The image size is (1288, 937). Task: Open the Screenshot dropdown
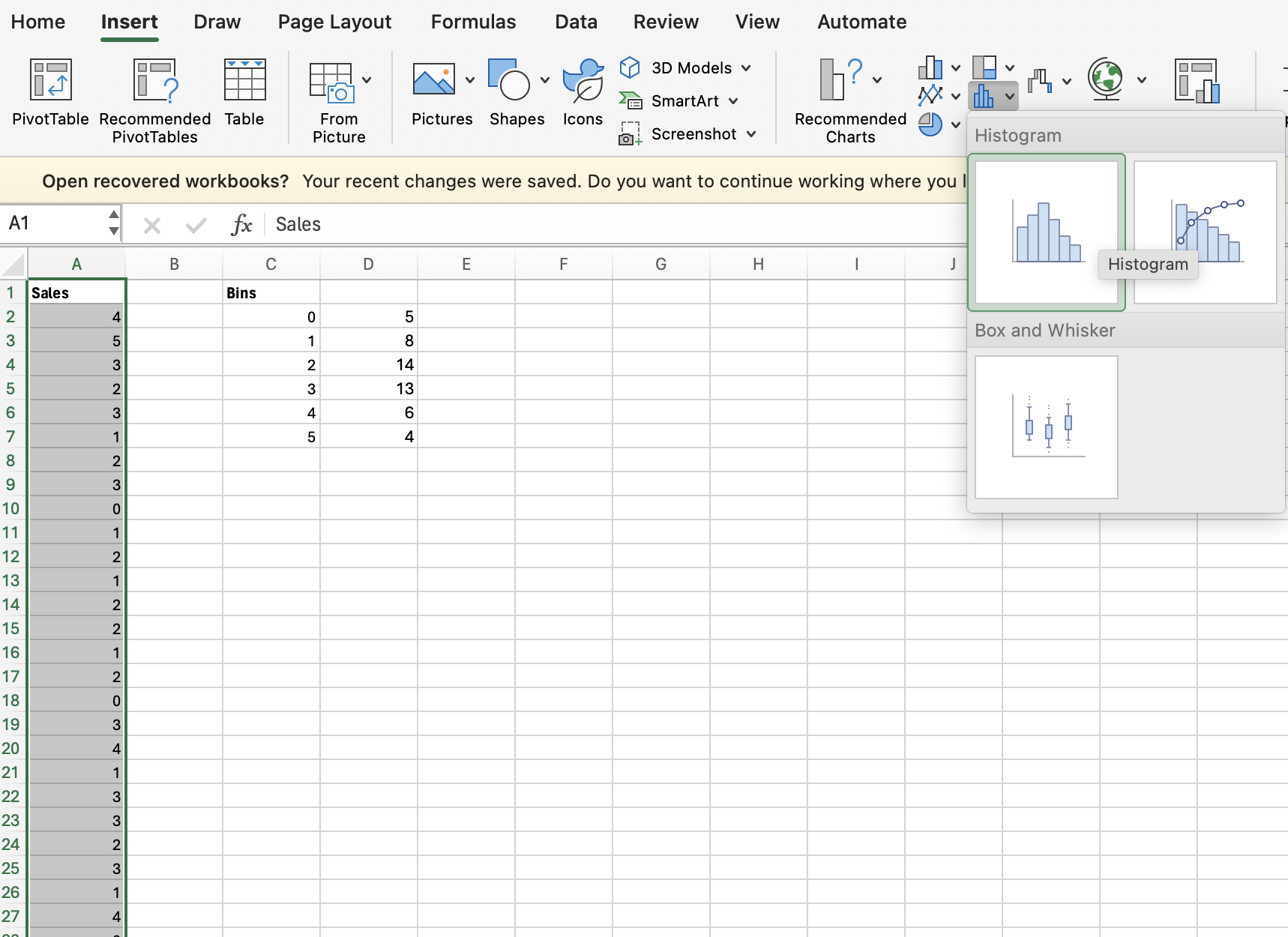click(751, 134)
